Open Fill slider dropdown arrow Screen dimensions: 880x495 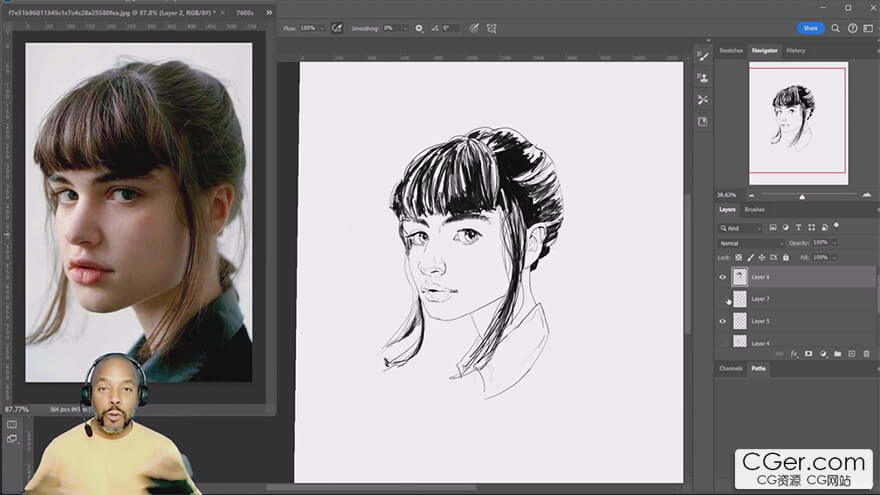(835, 258)
